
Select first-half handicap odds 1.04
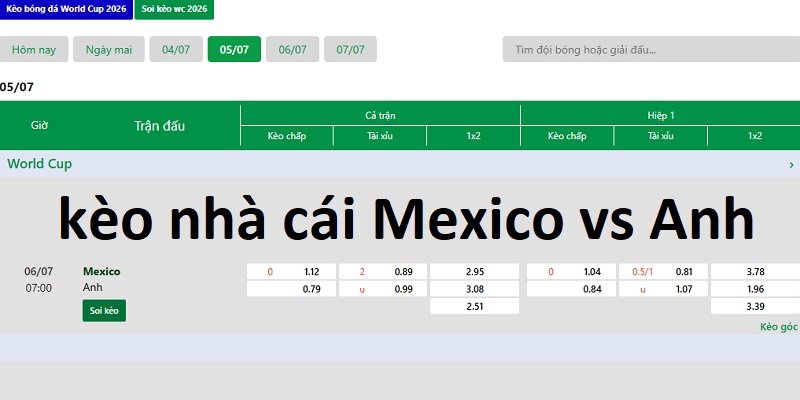tap(571, 272)
